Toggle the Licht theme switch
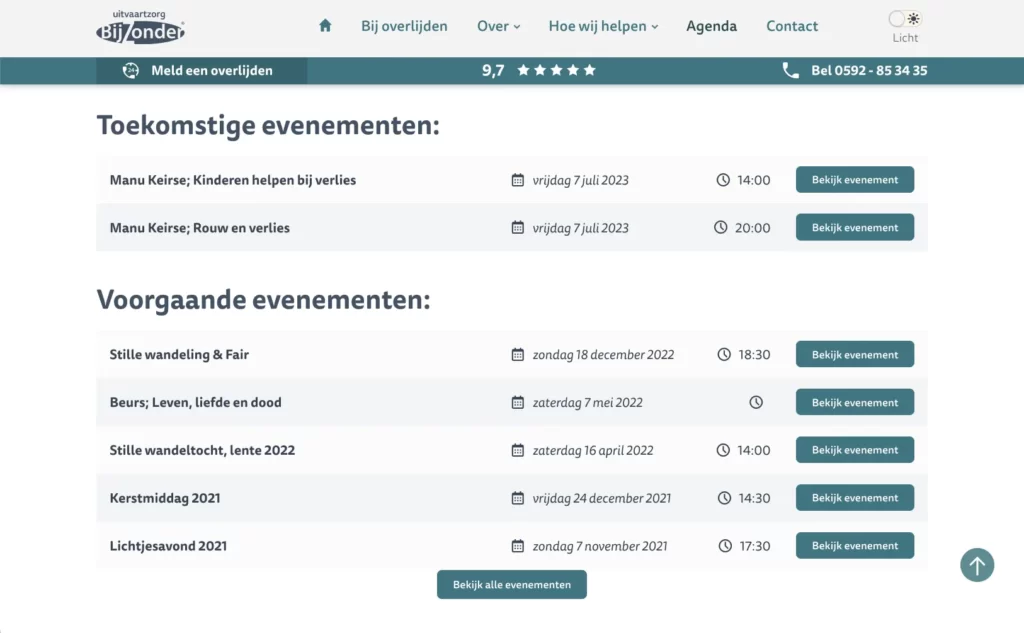This screenshot has height=633, width=1024. coord(904,19)
